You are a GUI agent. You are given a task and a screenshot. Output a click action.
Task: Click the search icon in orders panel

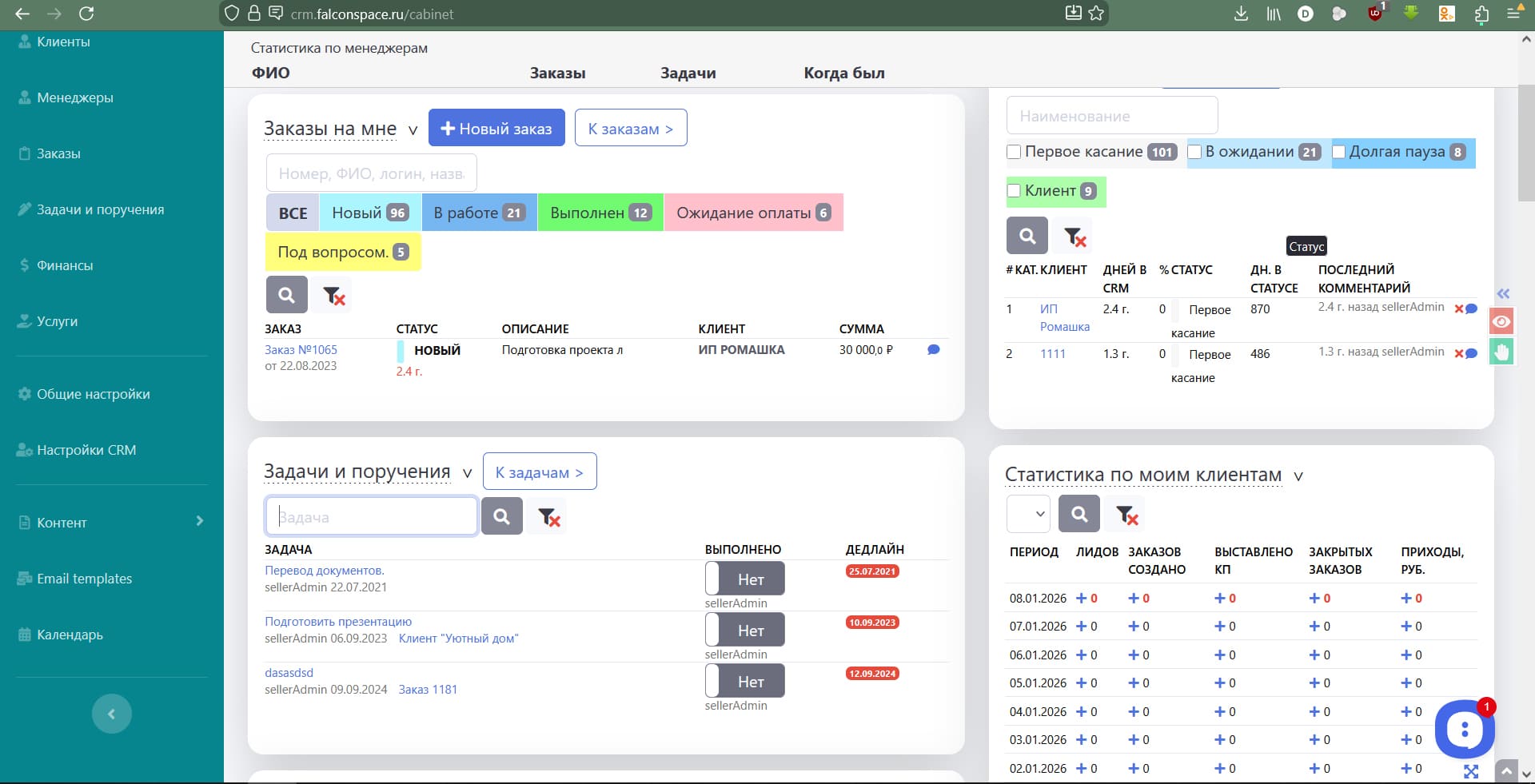[286, 295]
